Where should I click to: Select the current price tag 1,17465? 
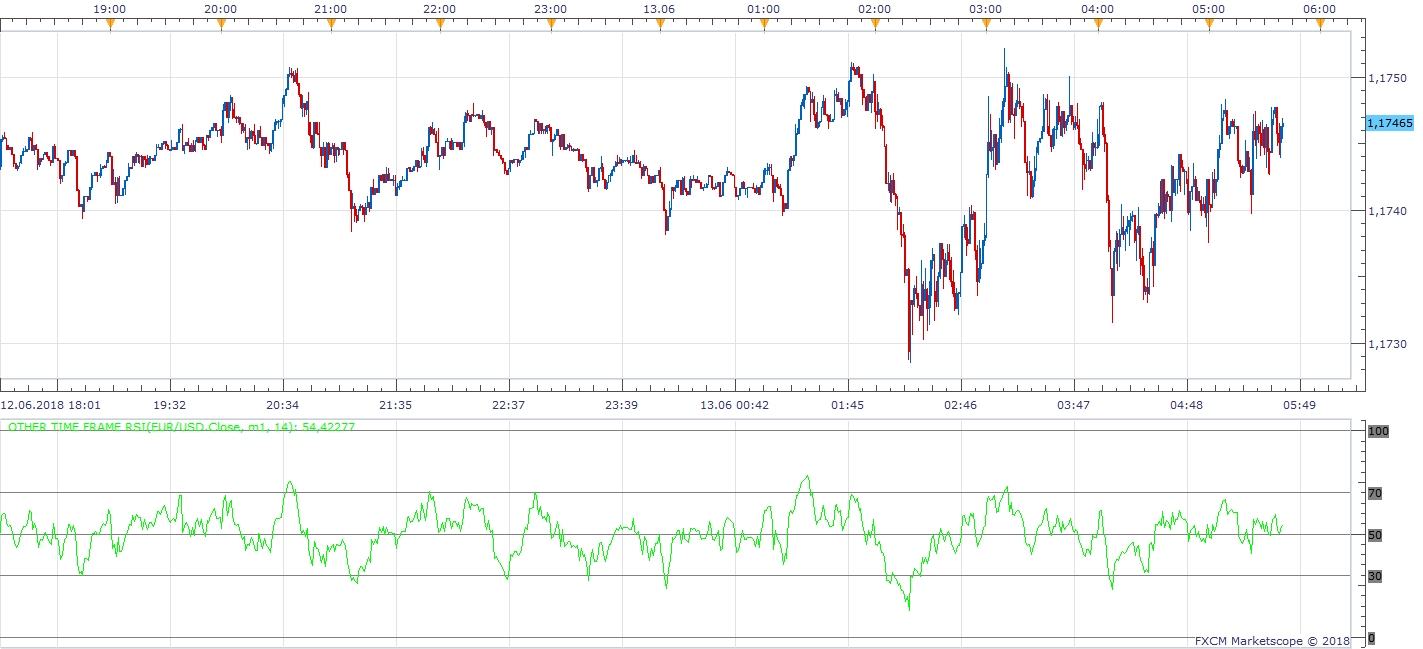[1390, 123]
